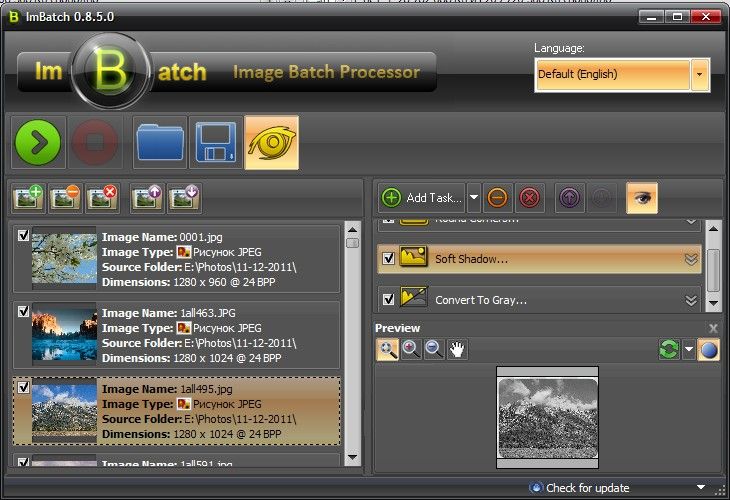Expand the Soft Shadow task settings chevron
The width and height of the screenshot is (730, 500).
coord(690,259)
